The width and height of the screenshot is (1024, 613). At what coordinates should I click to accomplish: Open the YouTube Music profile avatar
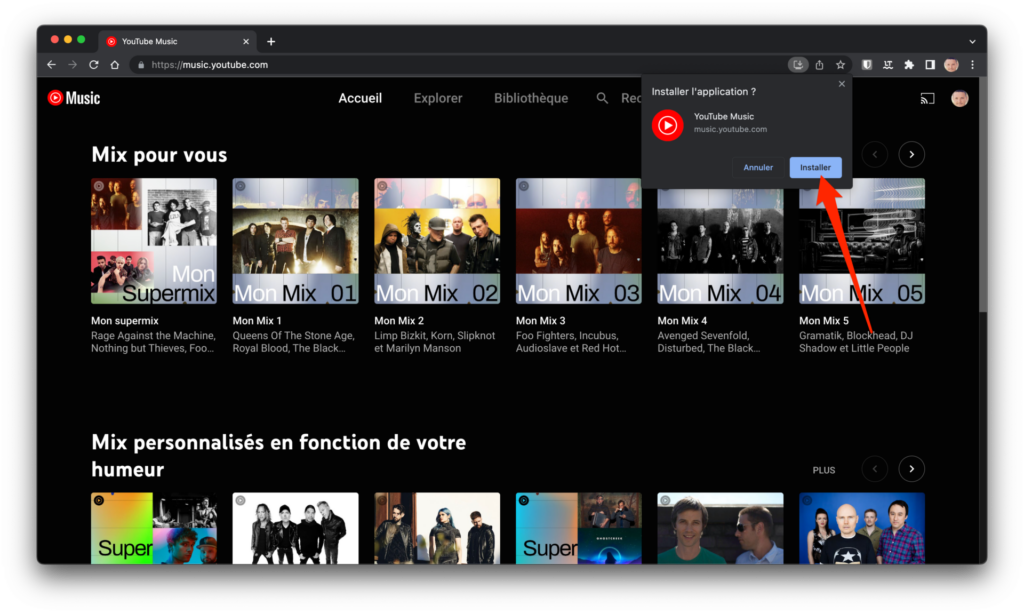pyautogui.click(x=959, y=99)
